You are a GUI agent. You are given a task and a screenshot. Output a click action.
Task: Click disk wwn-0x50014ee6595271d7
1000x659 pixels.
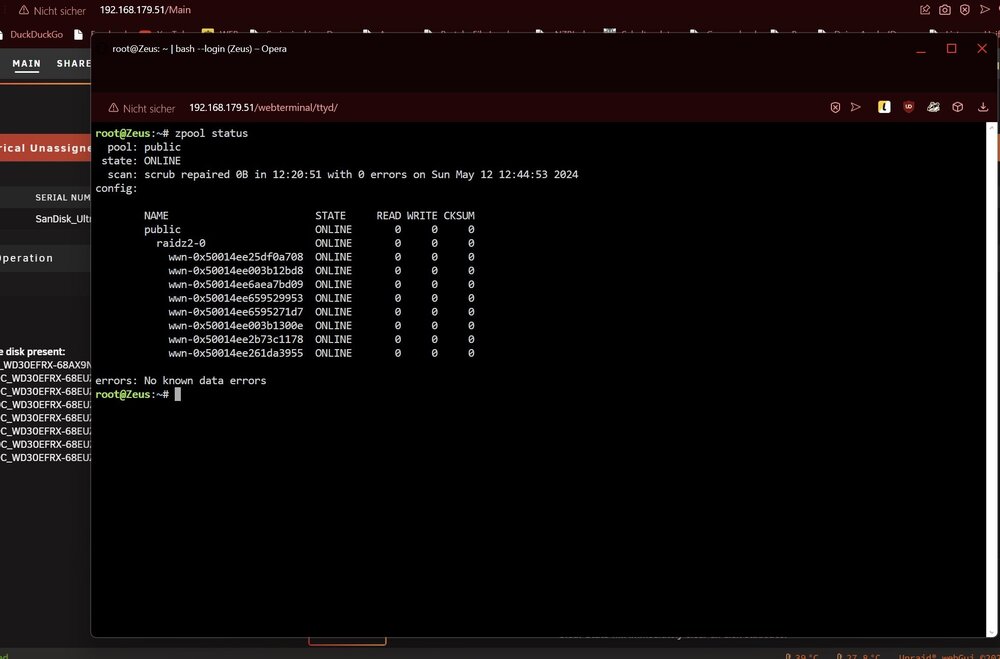tap(236, 312)
